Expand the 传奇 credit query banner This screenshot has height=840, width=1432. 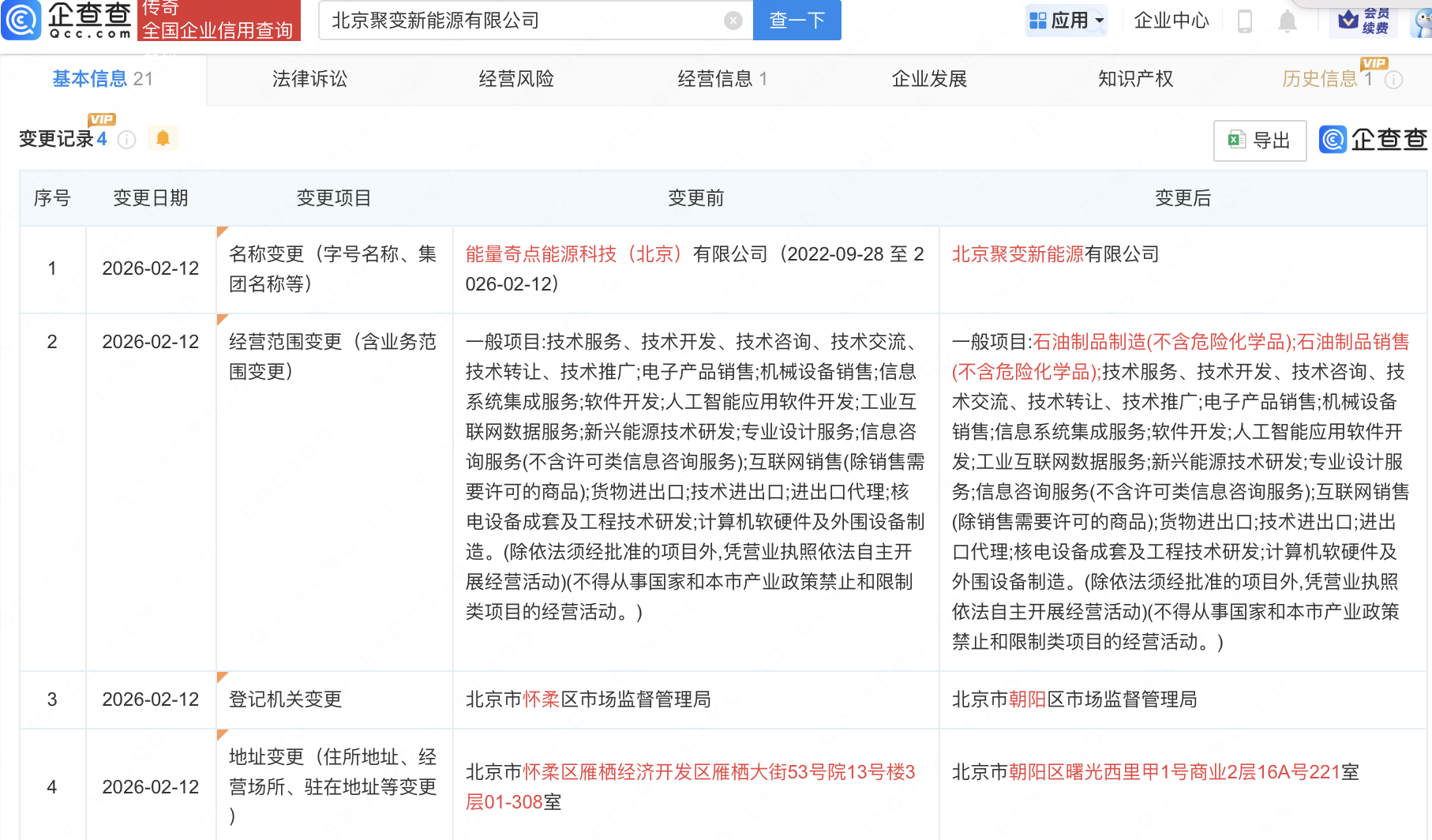coord(219,21)
